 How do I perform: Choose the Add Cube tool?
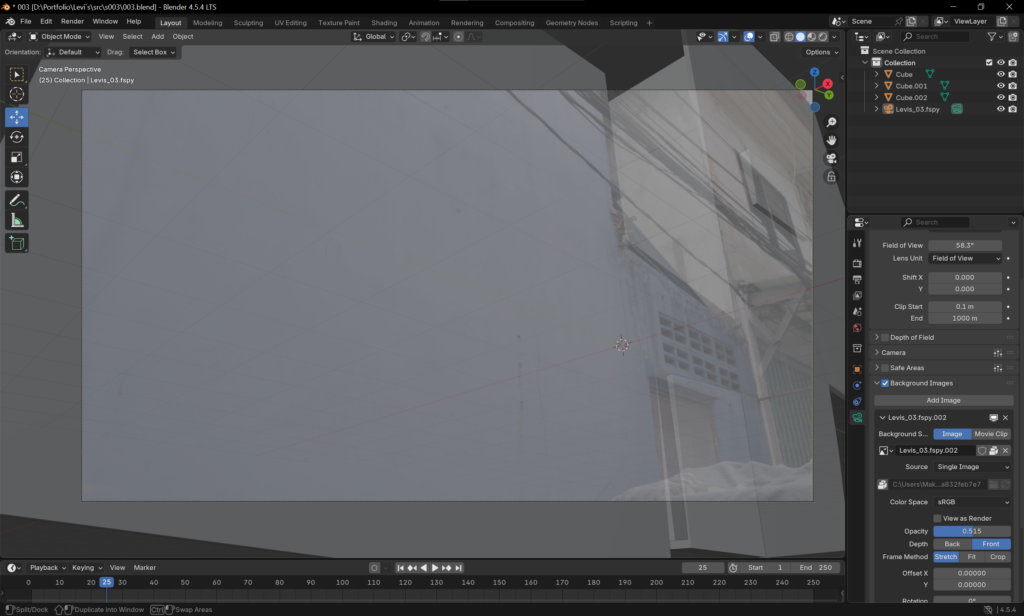(17, 243)
